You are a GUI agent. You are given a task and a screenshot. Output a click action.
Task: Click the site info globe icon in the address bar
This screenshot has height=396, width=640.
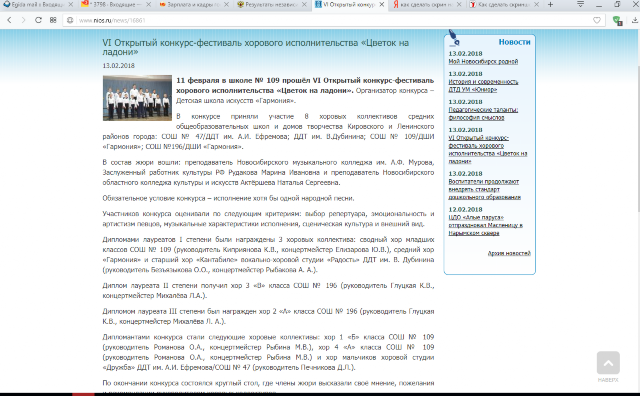point(70,20)
